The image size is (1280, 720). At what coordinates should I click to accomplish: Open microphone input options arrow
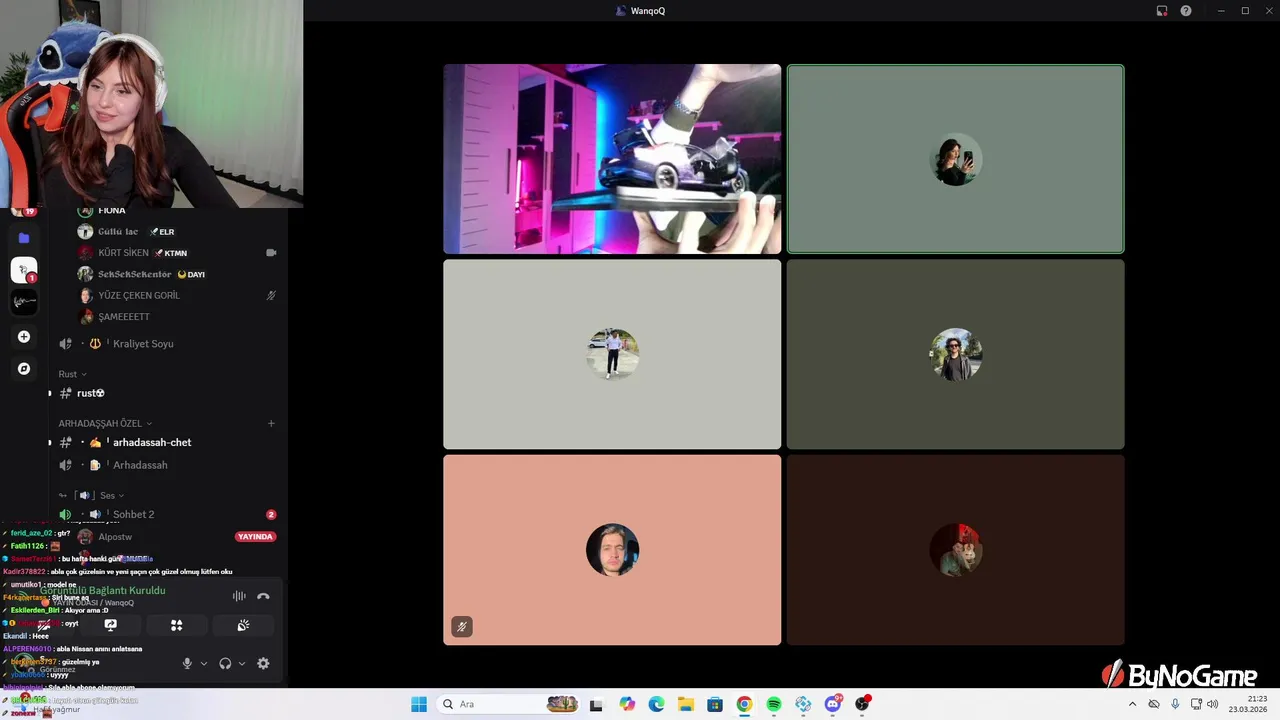(204, 663)
